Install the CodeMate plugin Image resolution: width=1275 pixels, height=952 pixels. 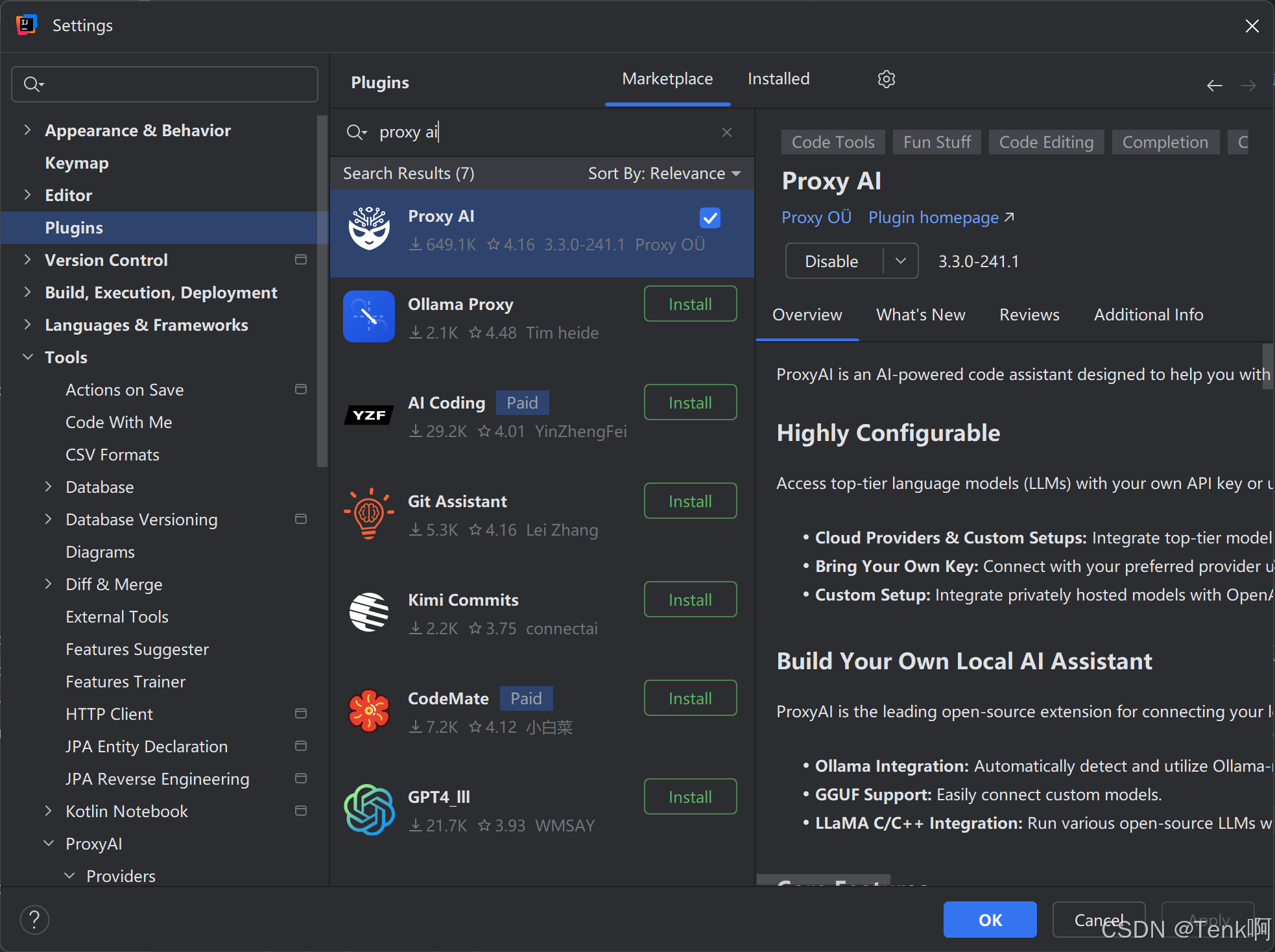tap(690, 698)
